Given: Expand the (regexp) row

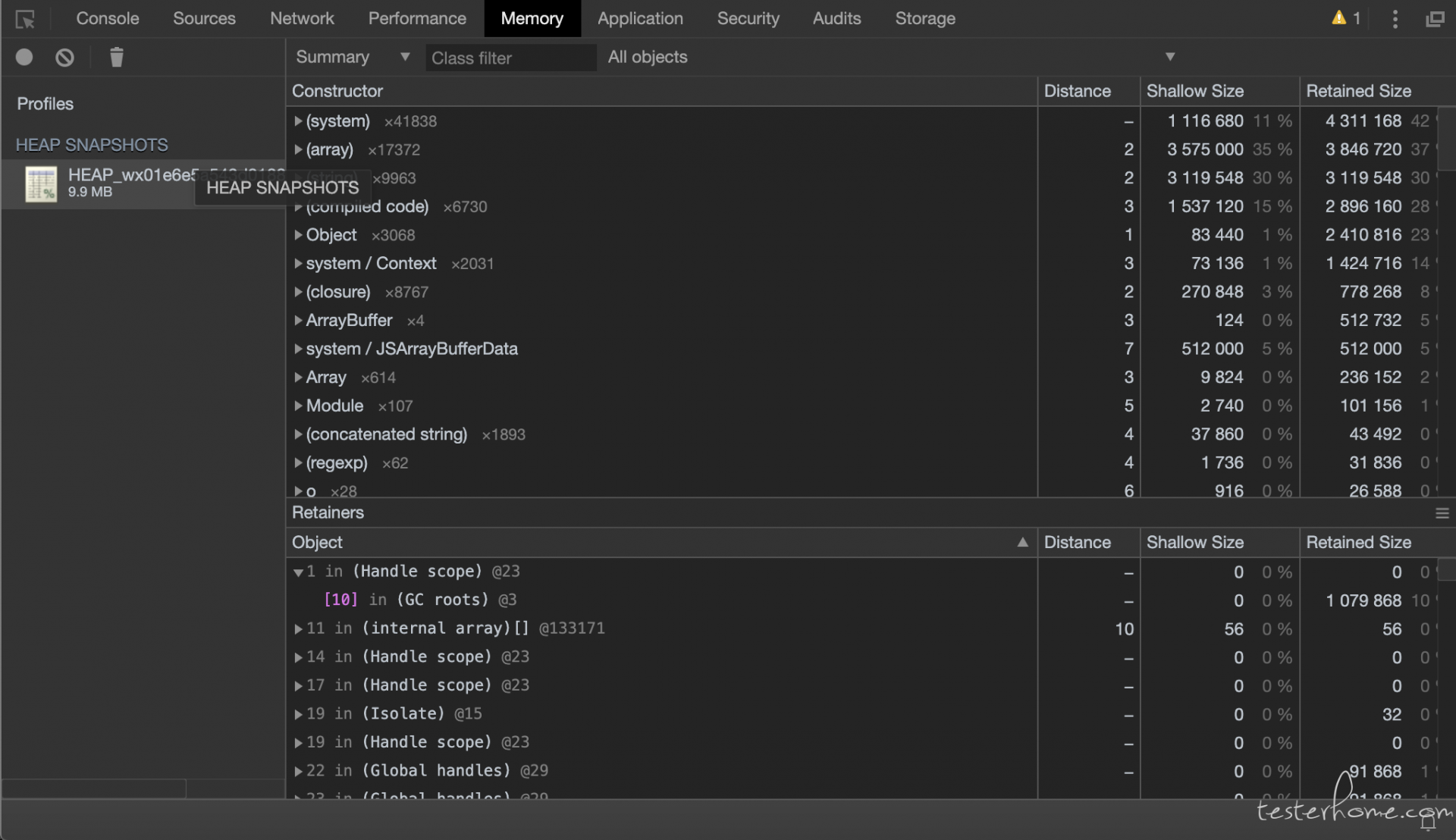Looking at the screenshot, I should [x=298, y=462].
